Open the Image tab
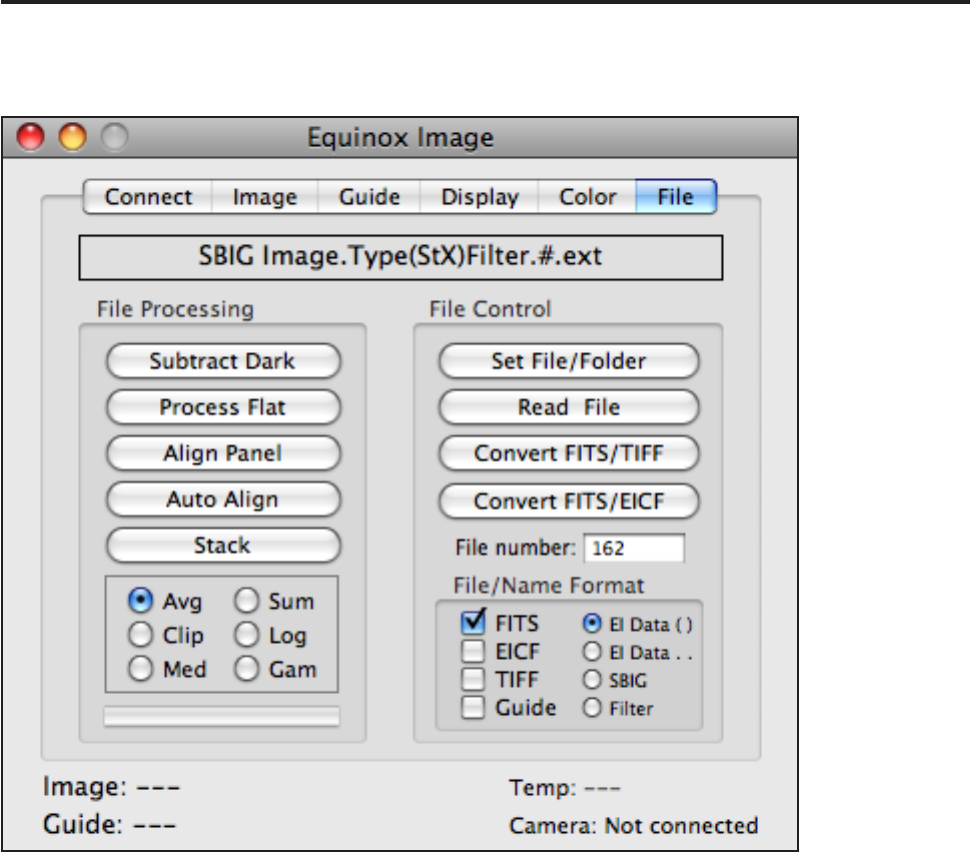The image size is (970, 852). point(265,197)
